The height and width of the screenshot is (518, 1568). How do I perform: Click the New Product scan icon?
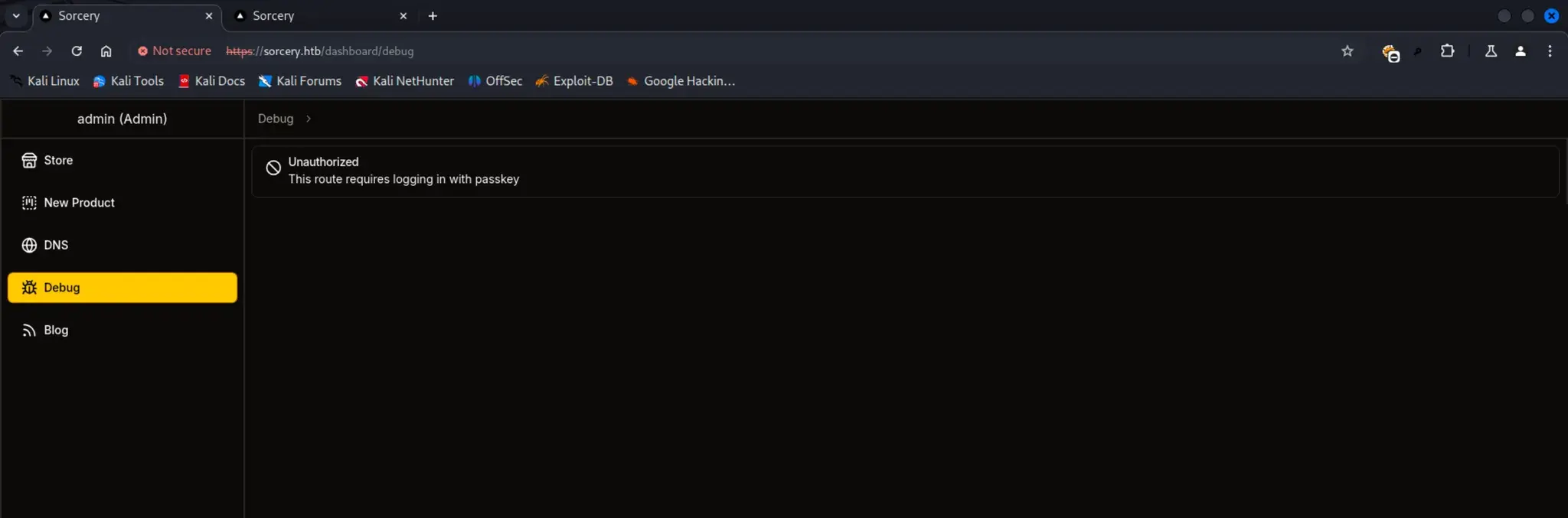[29, 203]
